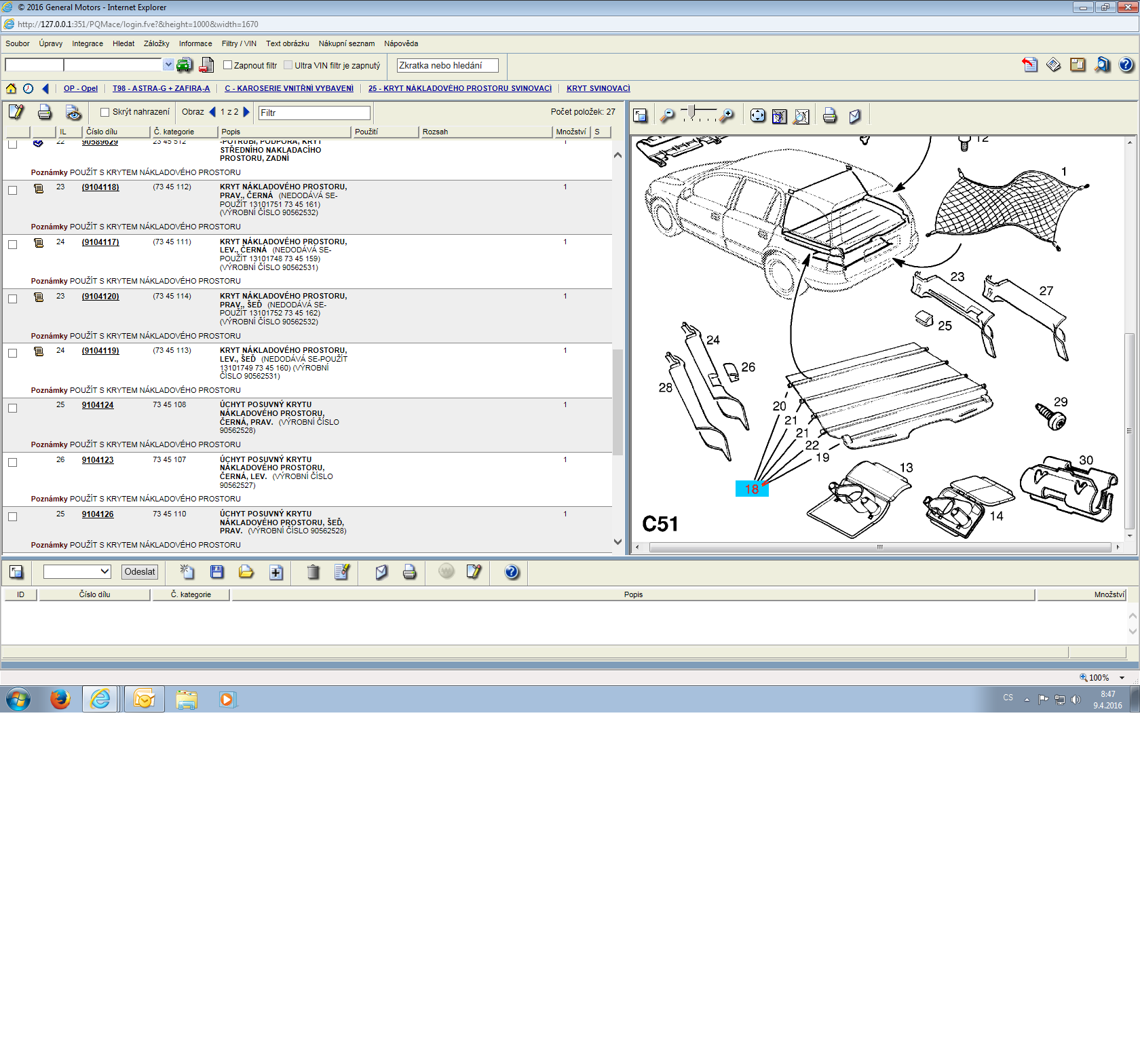Go to next image with right arrow
1140x1064 pixels.
246,112
